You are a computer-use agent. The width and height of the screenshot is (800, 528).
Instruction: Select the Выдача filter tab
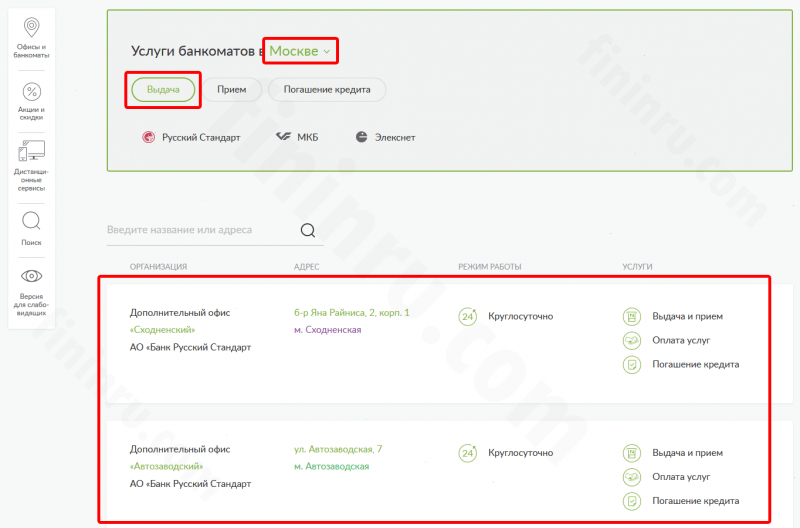163,89
